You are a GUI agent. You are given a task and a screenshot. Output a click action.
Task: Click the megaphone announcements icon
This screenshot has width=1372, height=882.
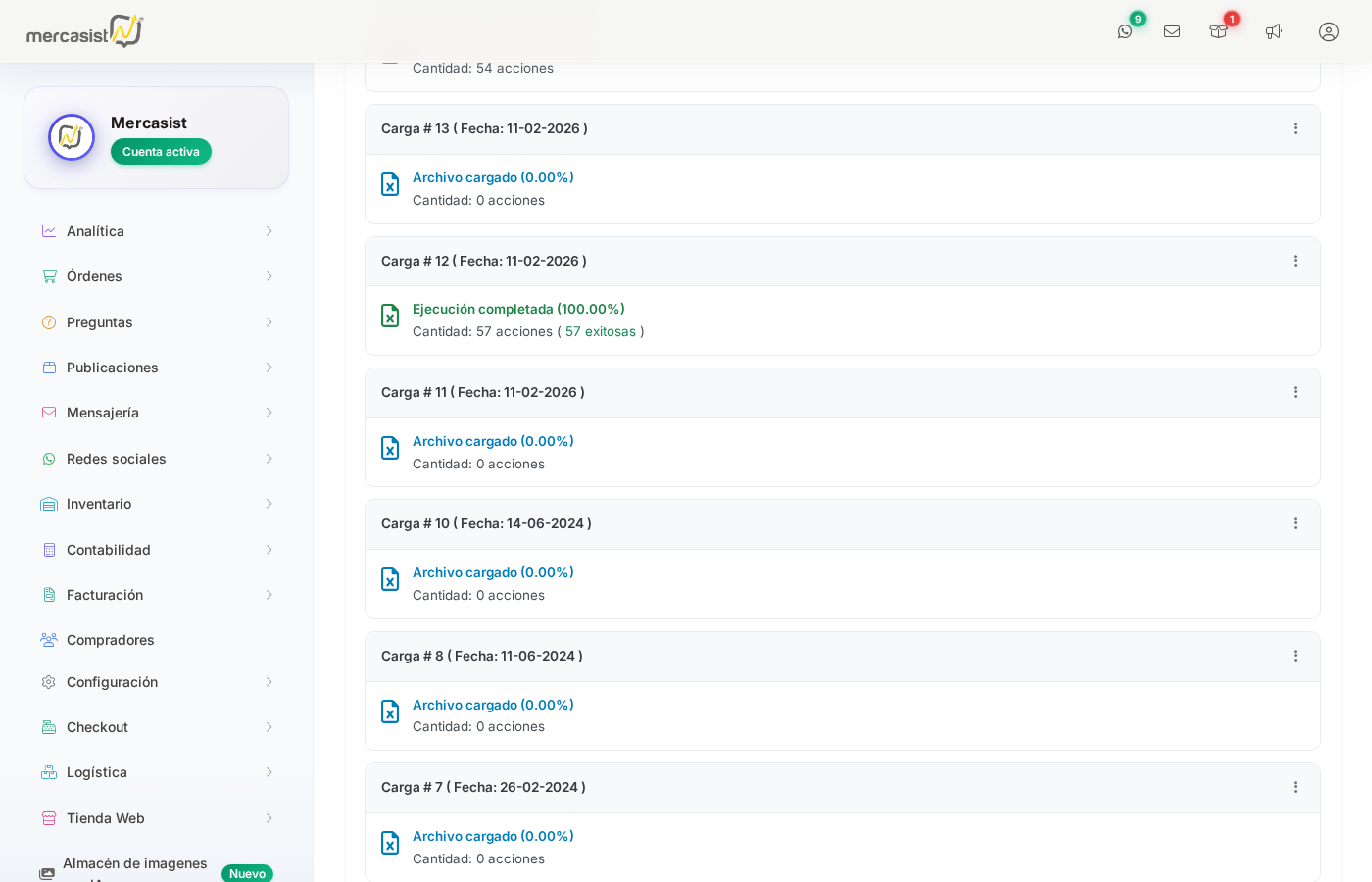(x=1274, y=31)
